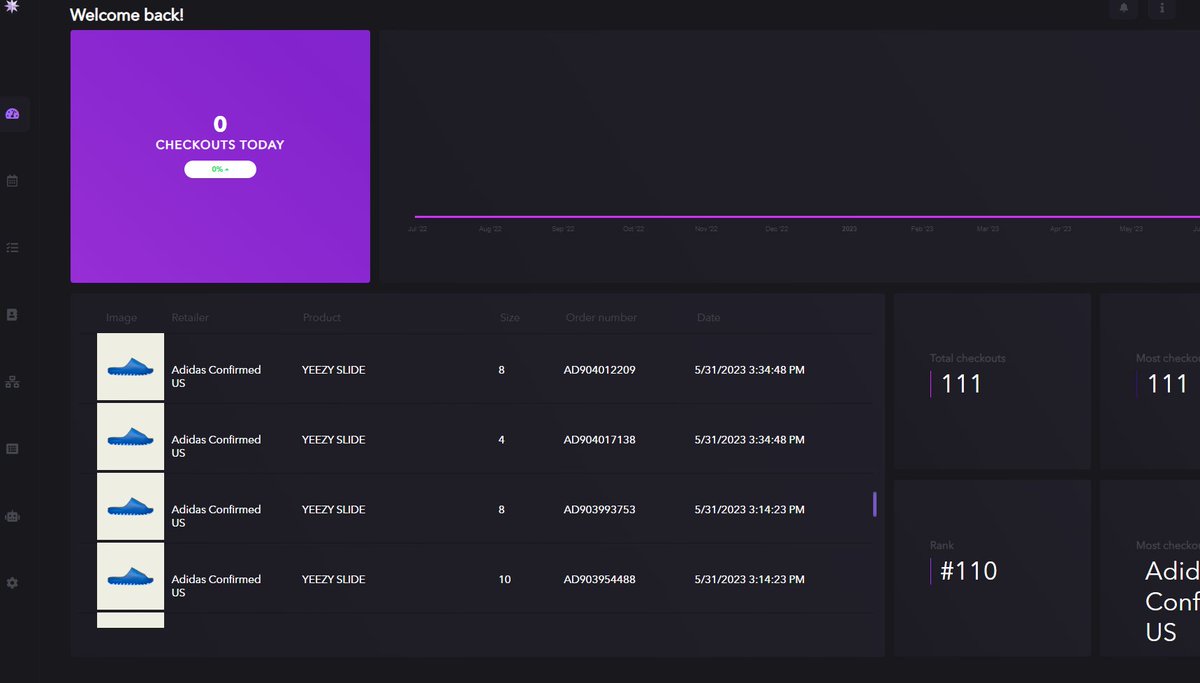Click the Rank label
This screenshot has height=683, width=1200.
pos(942,546)
